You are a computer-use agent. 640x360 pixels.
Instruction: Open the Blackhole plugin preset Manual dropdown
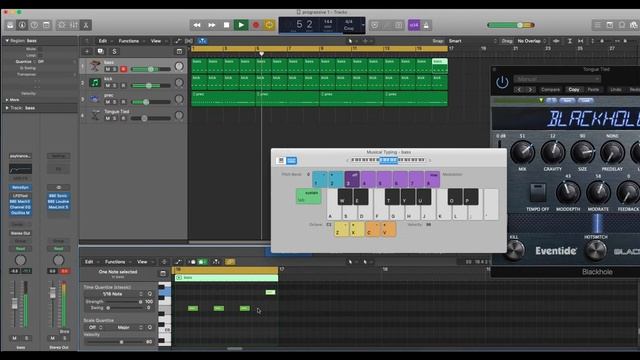click(x=557, y=79)
